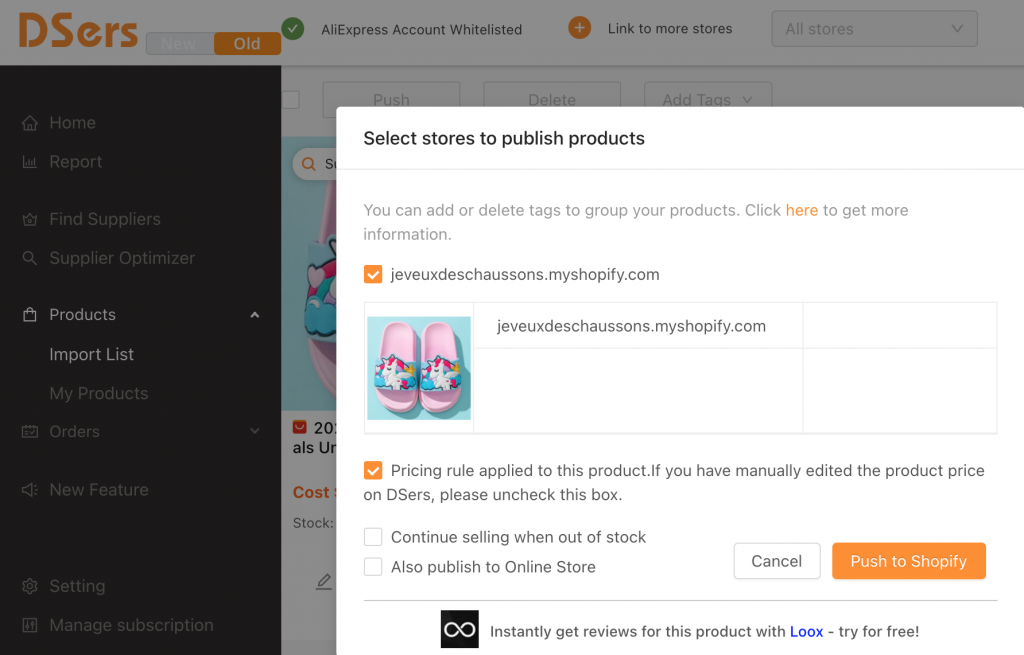The width and height of the screenshot is (1024, 655).
Task: Open the All stores dropdown
Action: click(x=874, y=29)
